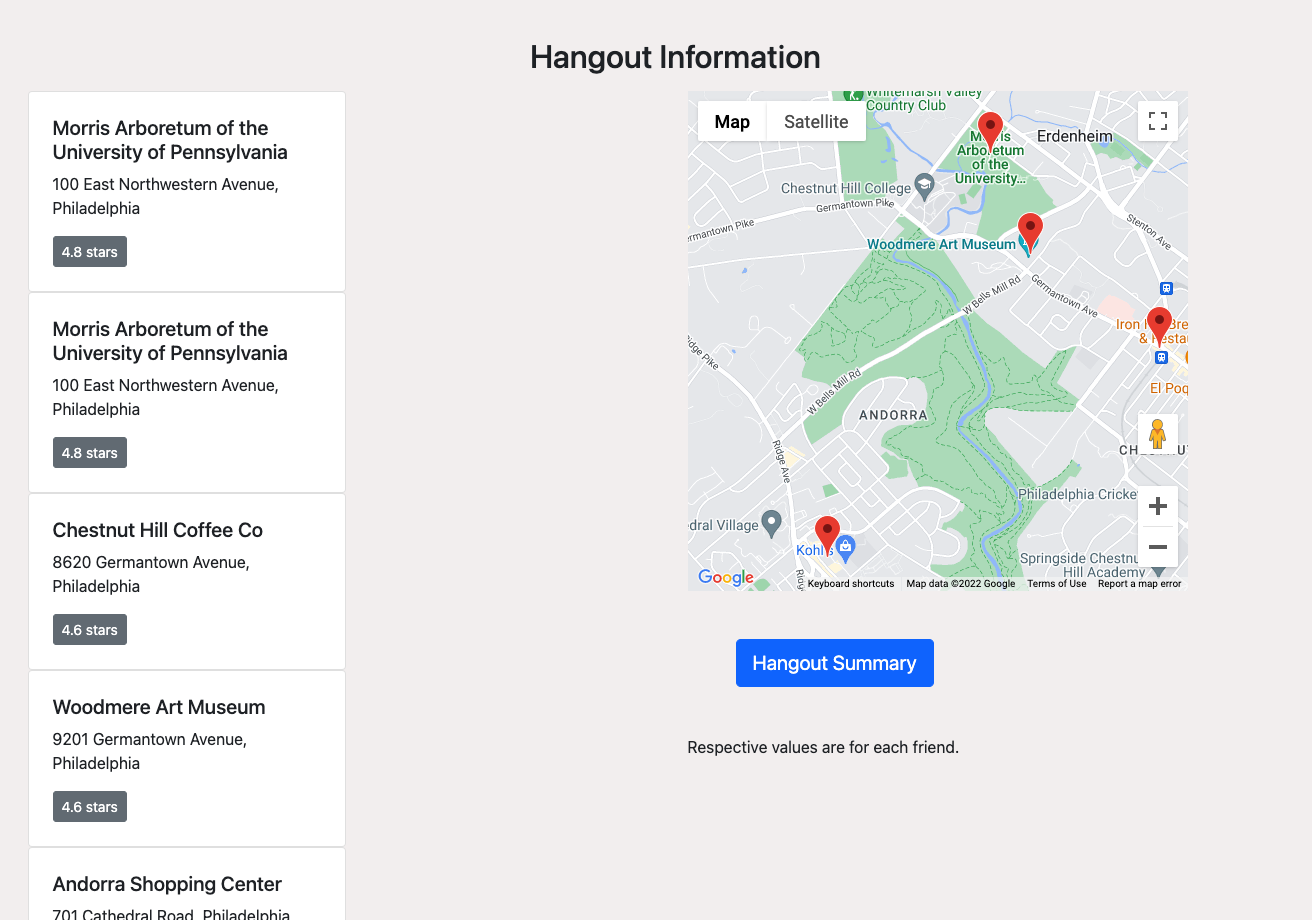Image resolution: width=1312 pixels, height=920 pixels.
Task: Toggle fullscreen map view
Action: [x=1158, y=121]
